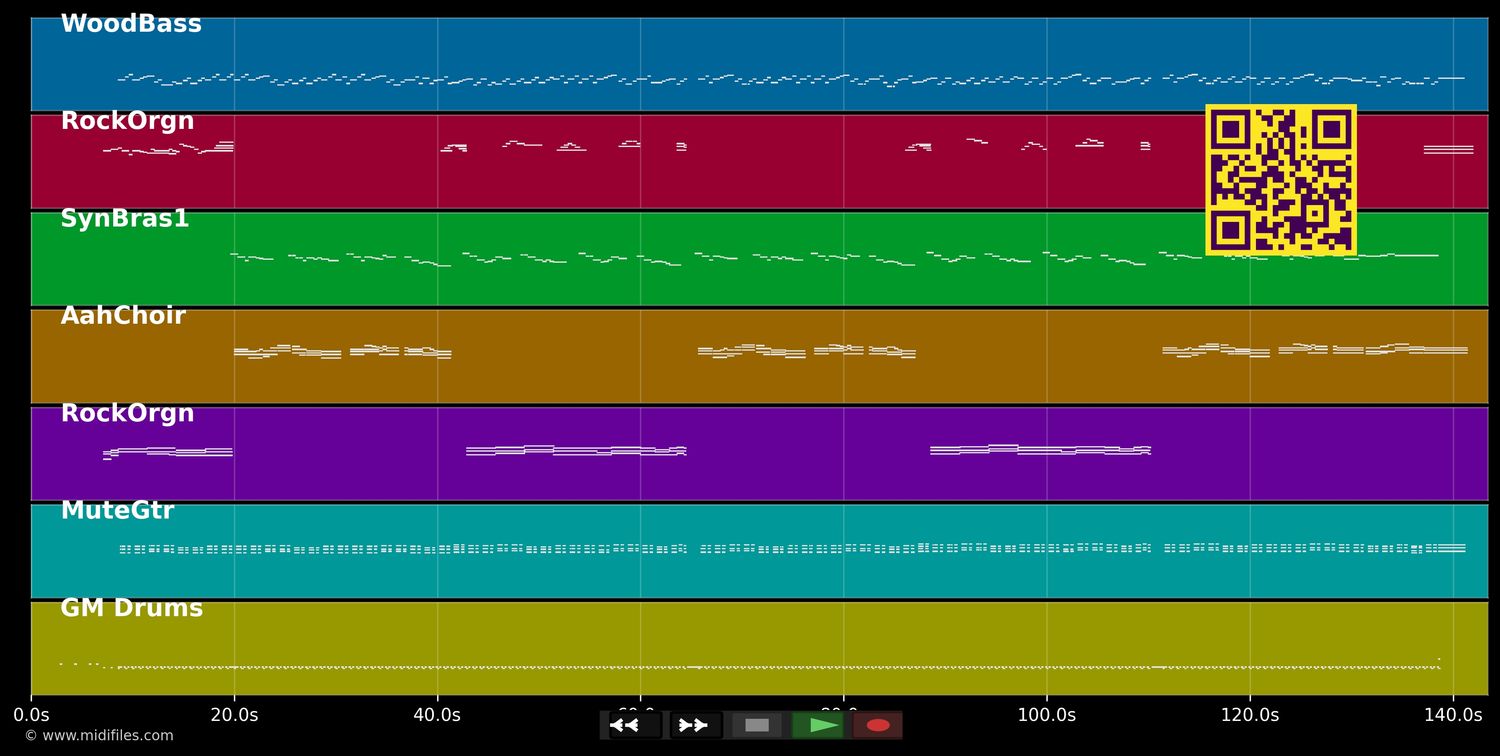Jump to the 140.0s timeline marker
This screenshot has width=1500, height=756.
pos(1453,715)
